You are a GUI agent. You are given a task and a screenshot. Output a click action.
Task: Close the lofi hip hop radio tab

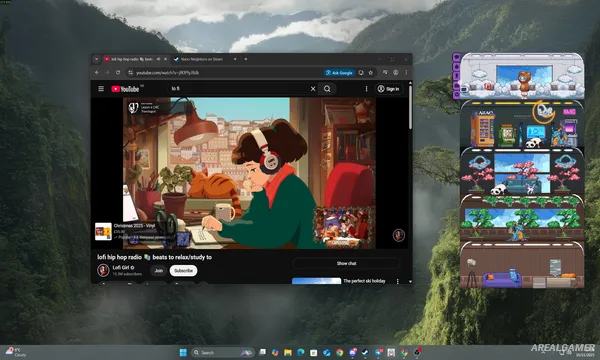165,59
